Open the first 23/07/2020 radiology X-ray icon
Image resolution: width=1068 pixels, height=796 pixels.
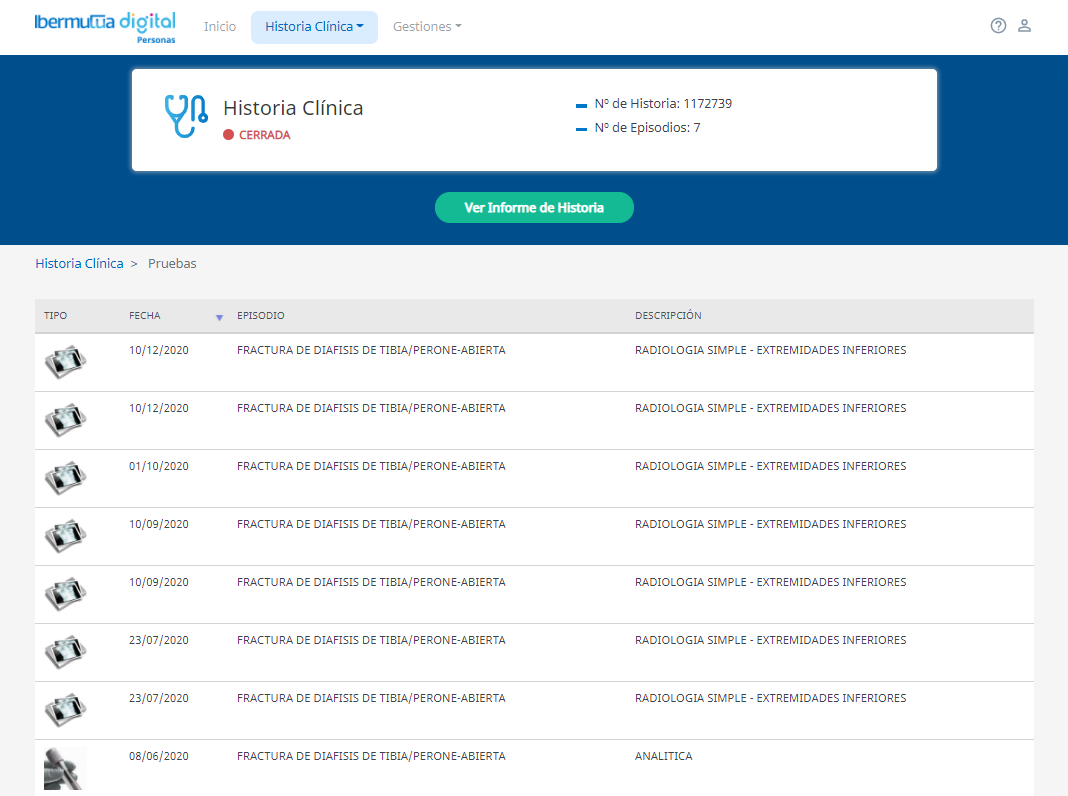[x=65, y=651]
